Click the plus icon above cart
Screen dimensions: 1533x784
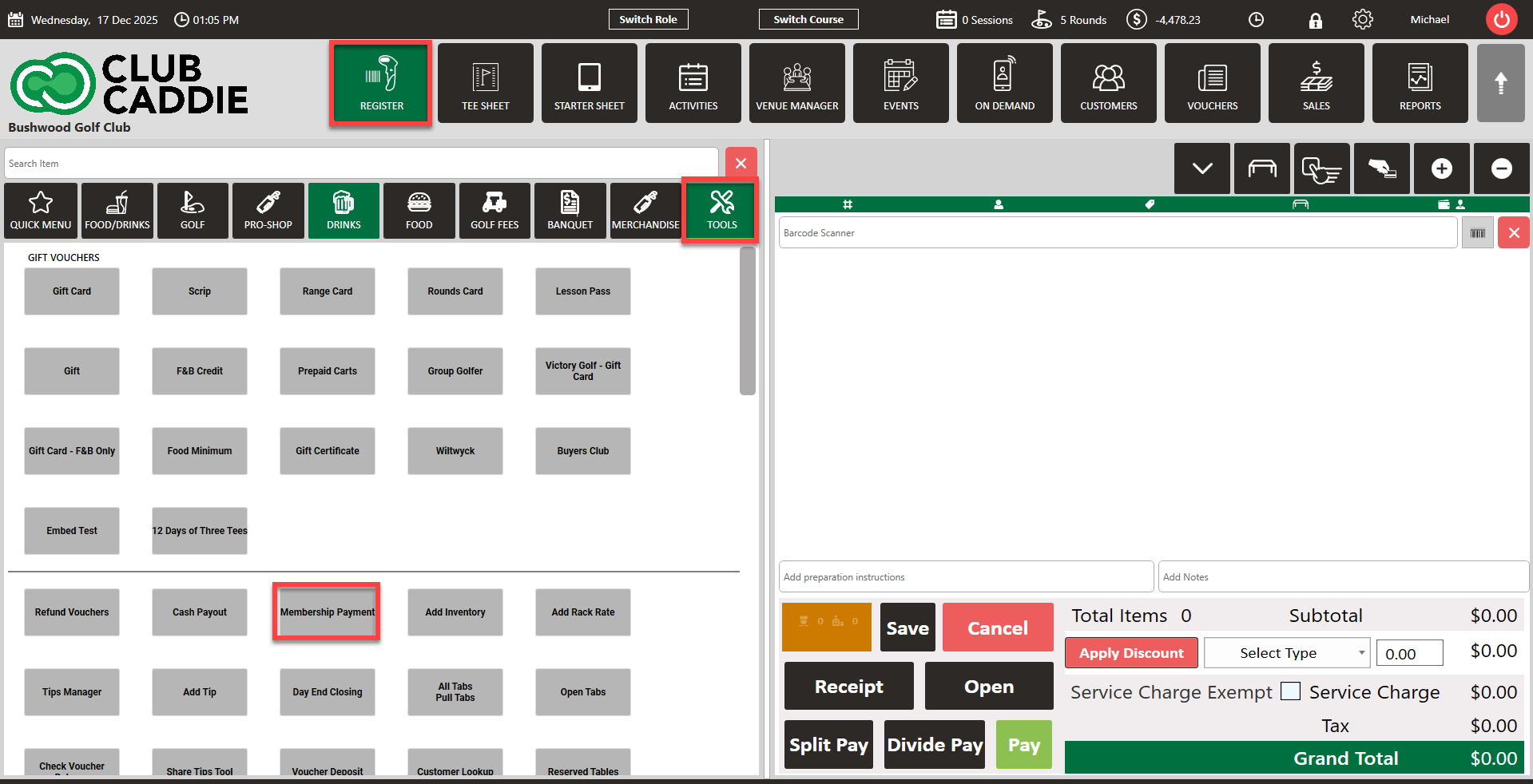point(1441,168)
